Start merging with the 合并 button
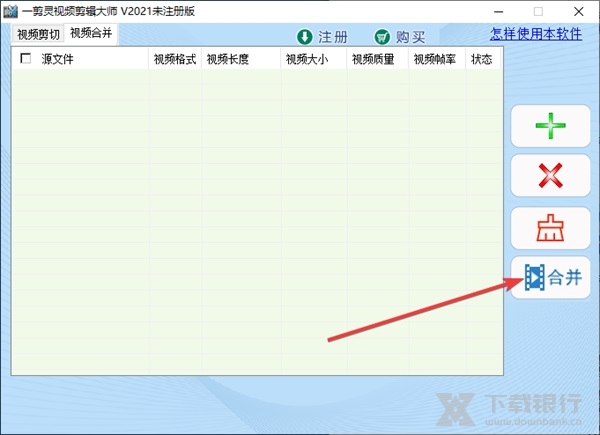Screen dimensions: 600x435 pyautogui.click(x=550, y=277)
